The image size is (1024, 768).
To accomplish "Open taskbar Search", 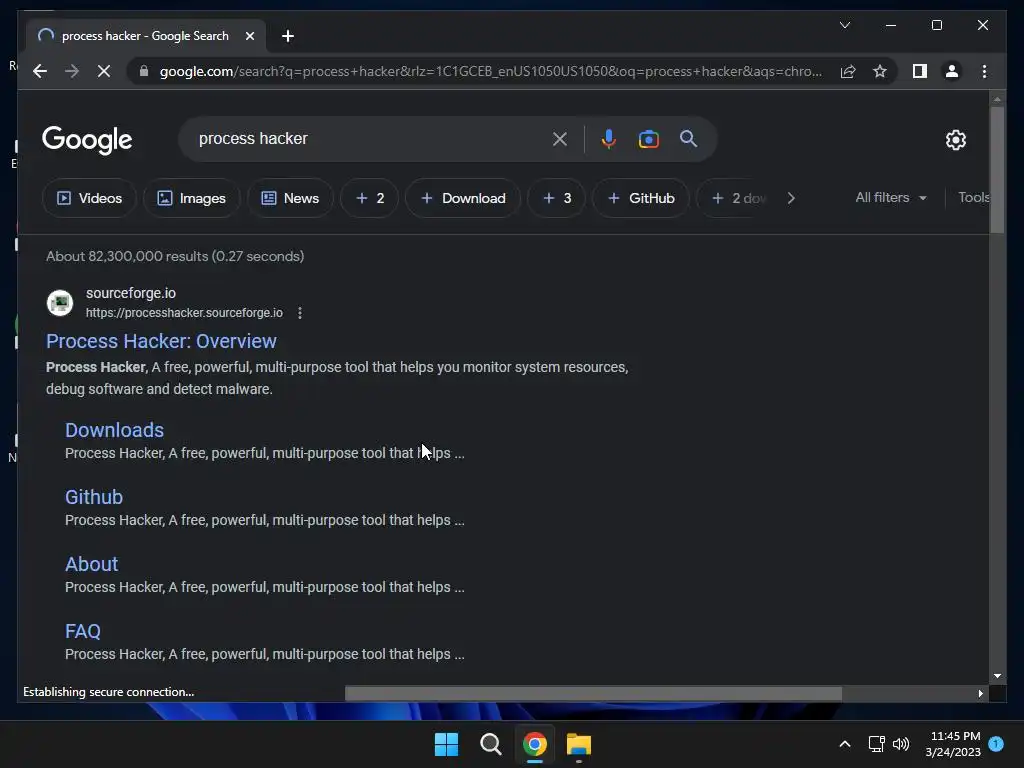I will click(x=490, y=744).
